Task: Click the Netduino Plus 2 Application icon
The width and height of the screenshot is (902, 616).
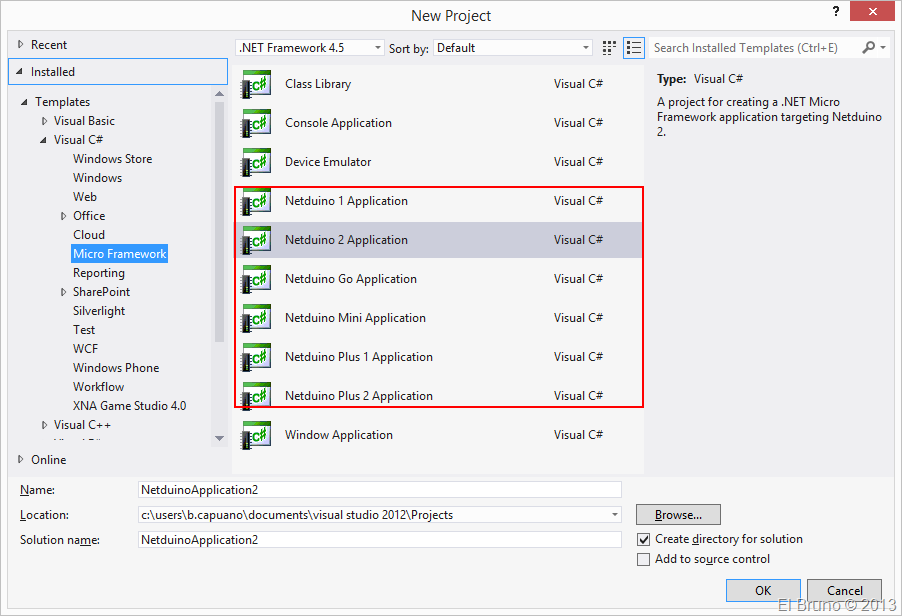Action: pyautogui.click(x=256, y=396)
